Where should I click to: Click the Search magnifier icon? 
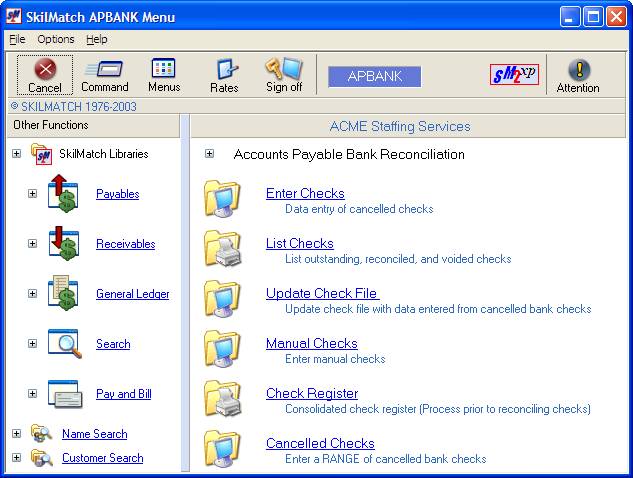(65, 344)
